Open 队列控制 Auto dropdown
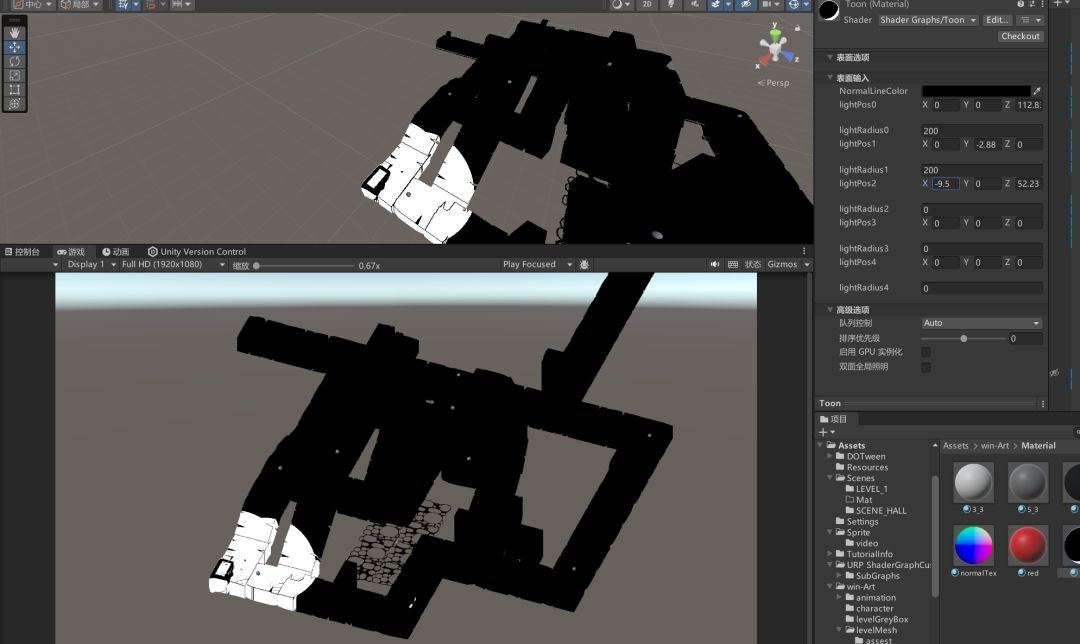 pos(982,323)
